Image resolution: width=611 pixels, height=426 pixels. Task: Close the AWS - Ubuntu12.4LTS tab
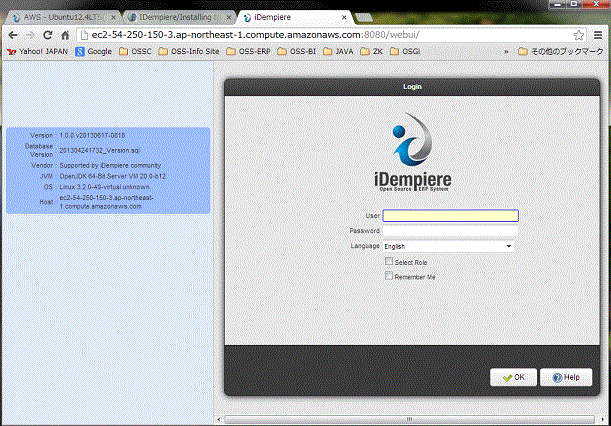113,18
